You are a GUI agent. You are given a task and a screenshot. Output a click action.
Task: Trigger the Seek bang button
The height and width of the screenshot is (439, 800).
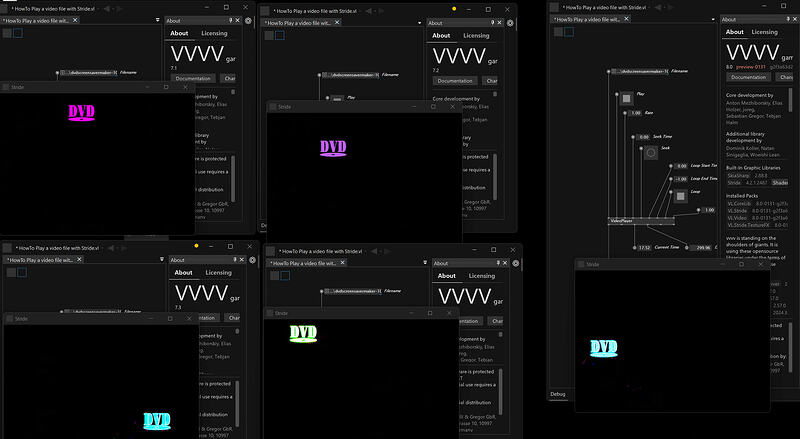pos(651,153)
